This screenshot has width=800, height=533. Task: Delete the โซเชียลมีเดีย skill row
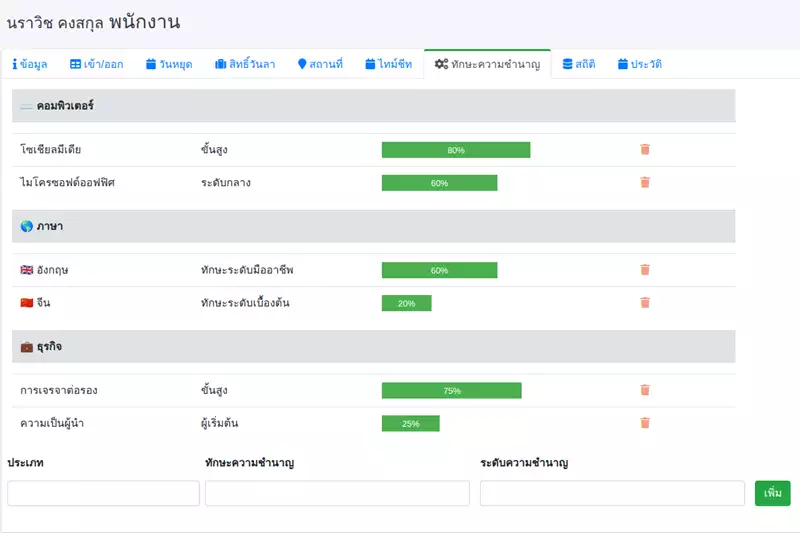click(x=645, y=149)
